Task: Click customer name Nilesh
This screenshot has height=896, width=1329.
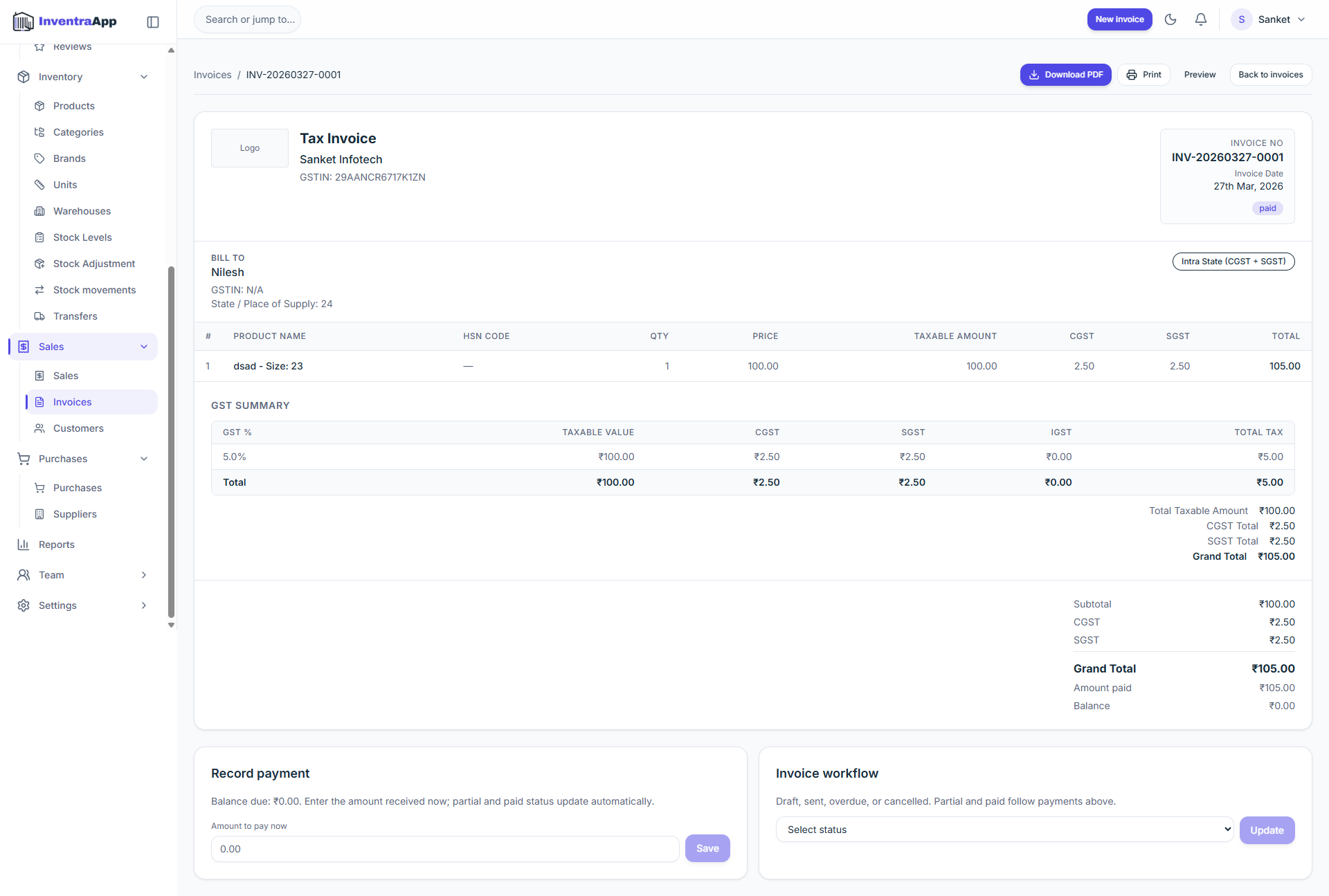Action: click(228, 273)
